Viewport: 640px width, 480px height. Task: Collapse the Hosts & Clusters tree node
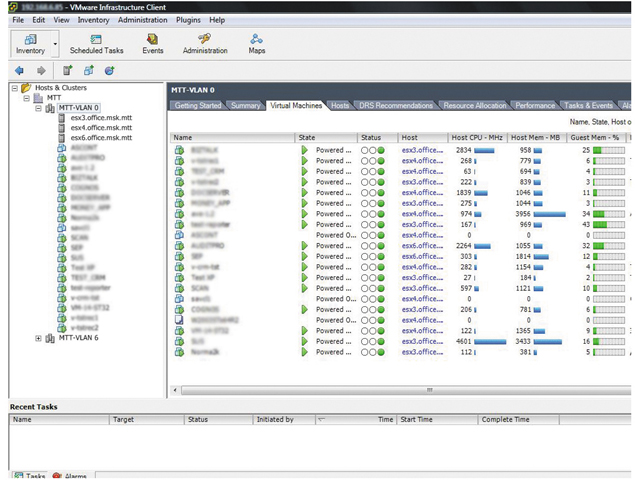15,88
